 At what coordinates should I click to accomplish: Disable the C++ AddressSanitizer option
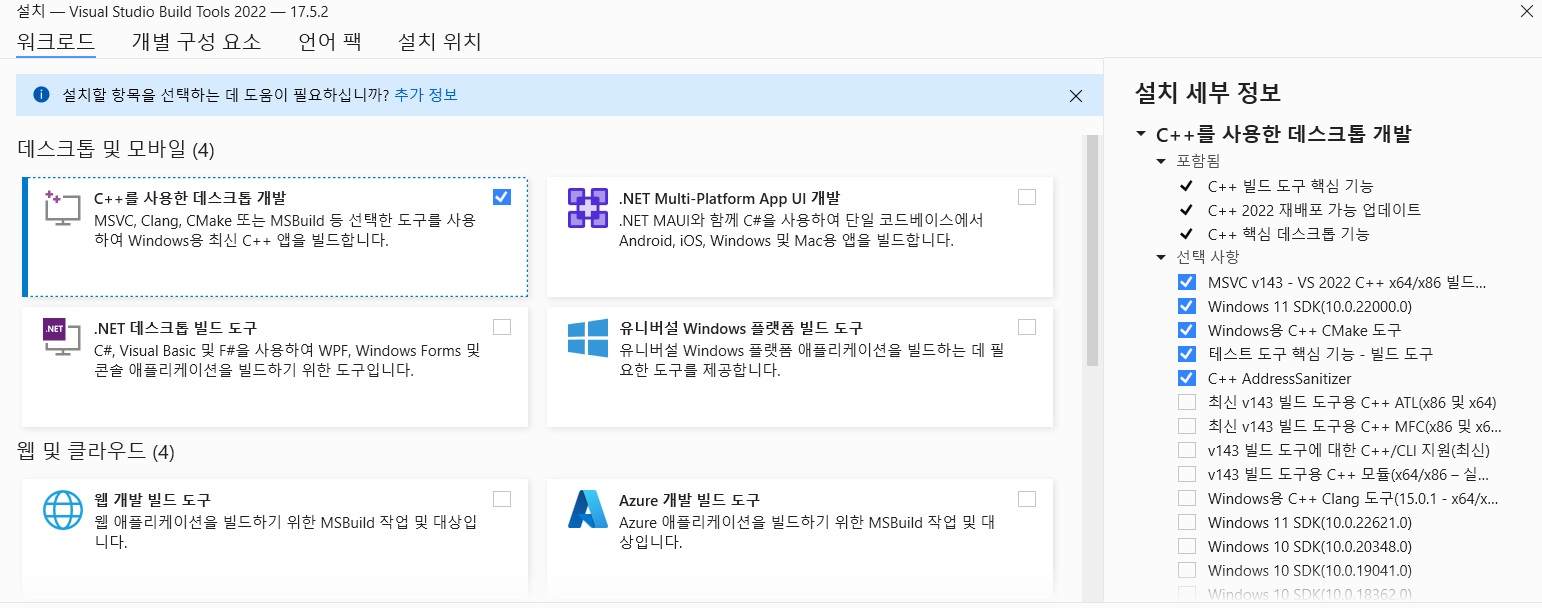tap(1187, 378)
